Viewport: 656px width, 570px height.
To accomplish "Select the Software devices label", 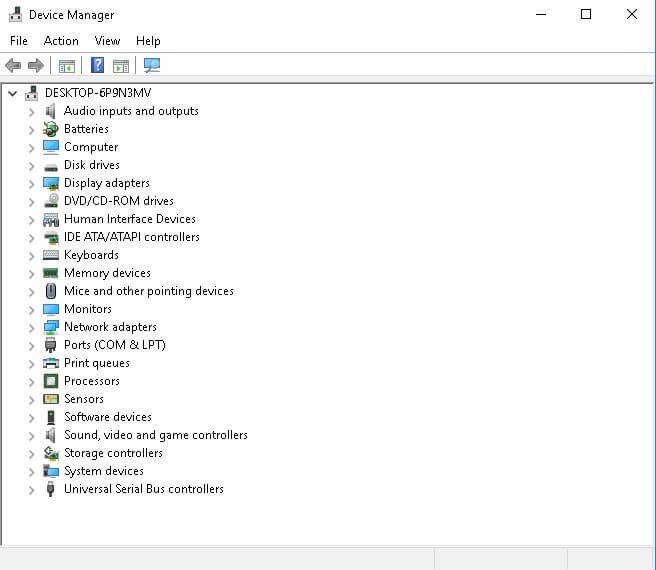I will 108,417.
